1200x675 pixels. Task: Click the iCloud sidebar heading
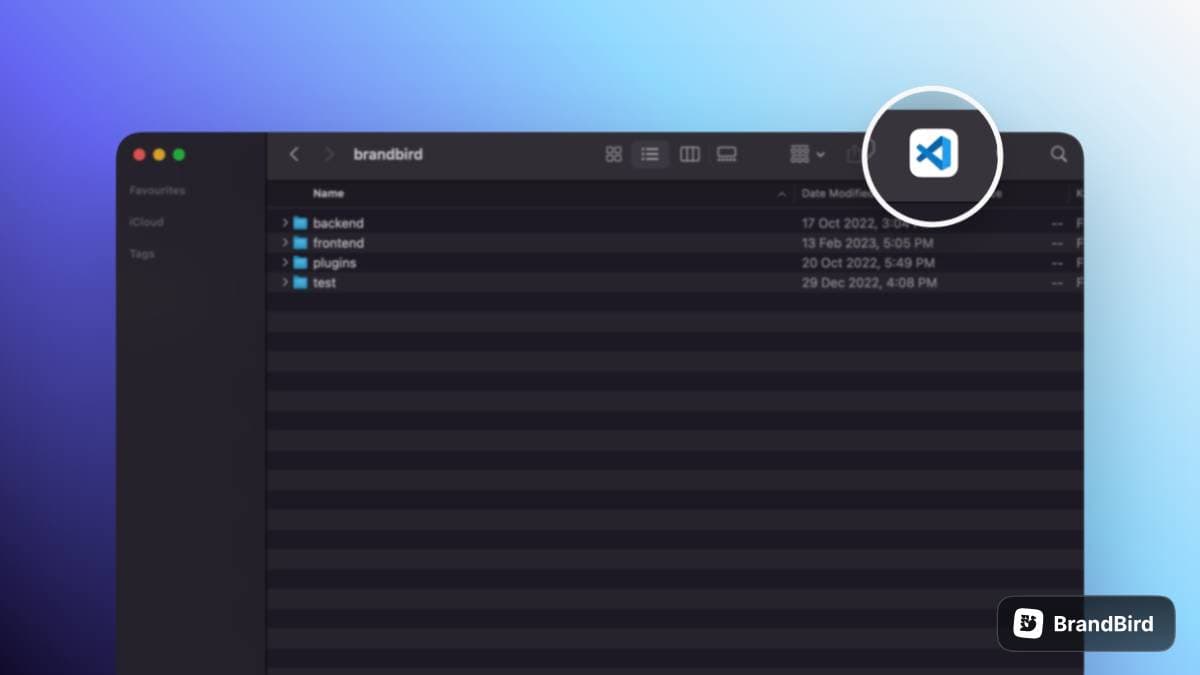click(x=146, y=222)
